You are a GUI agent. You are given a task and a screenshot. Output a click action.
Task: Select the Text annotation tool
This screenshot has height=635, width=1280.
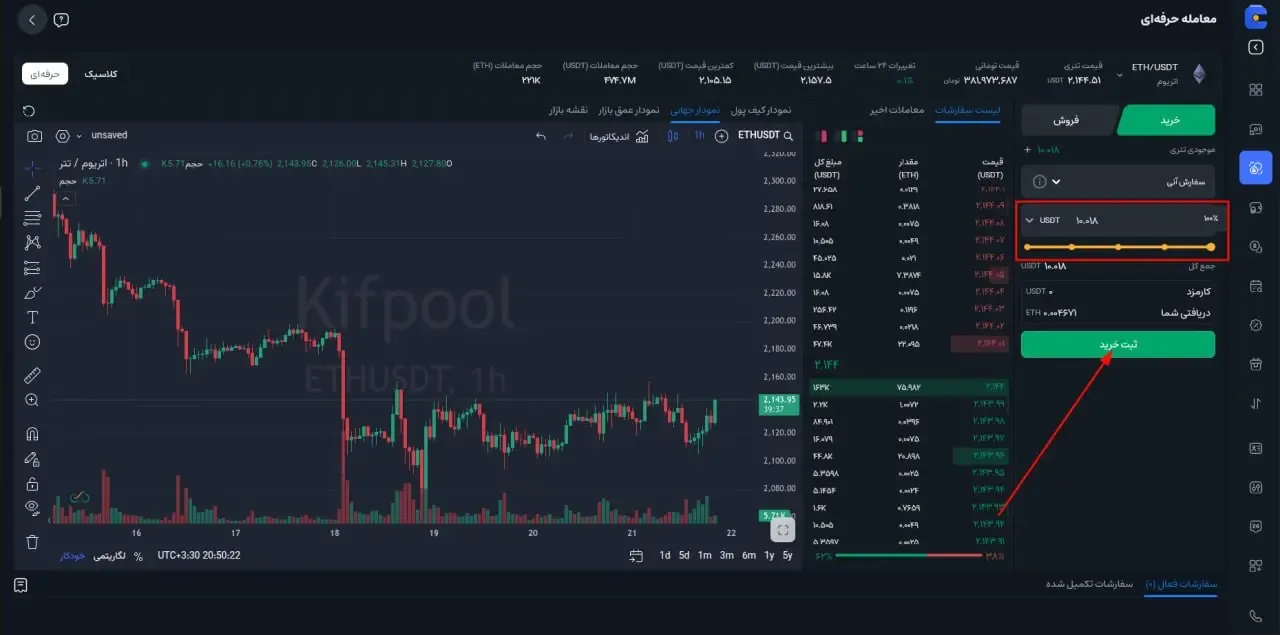(x=32, y=317)
